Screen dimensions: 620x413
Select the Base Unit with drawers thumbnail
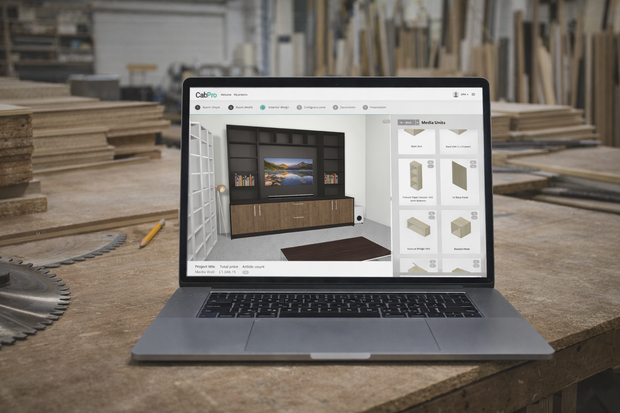coord(459,141)
